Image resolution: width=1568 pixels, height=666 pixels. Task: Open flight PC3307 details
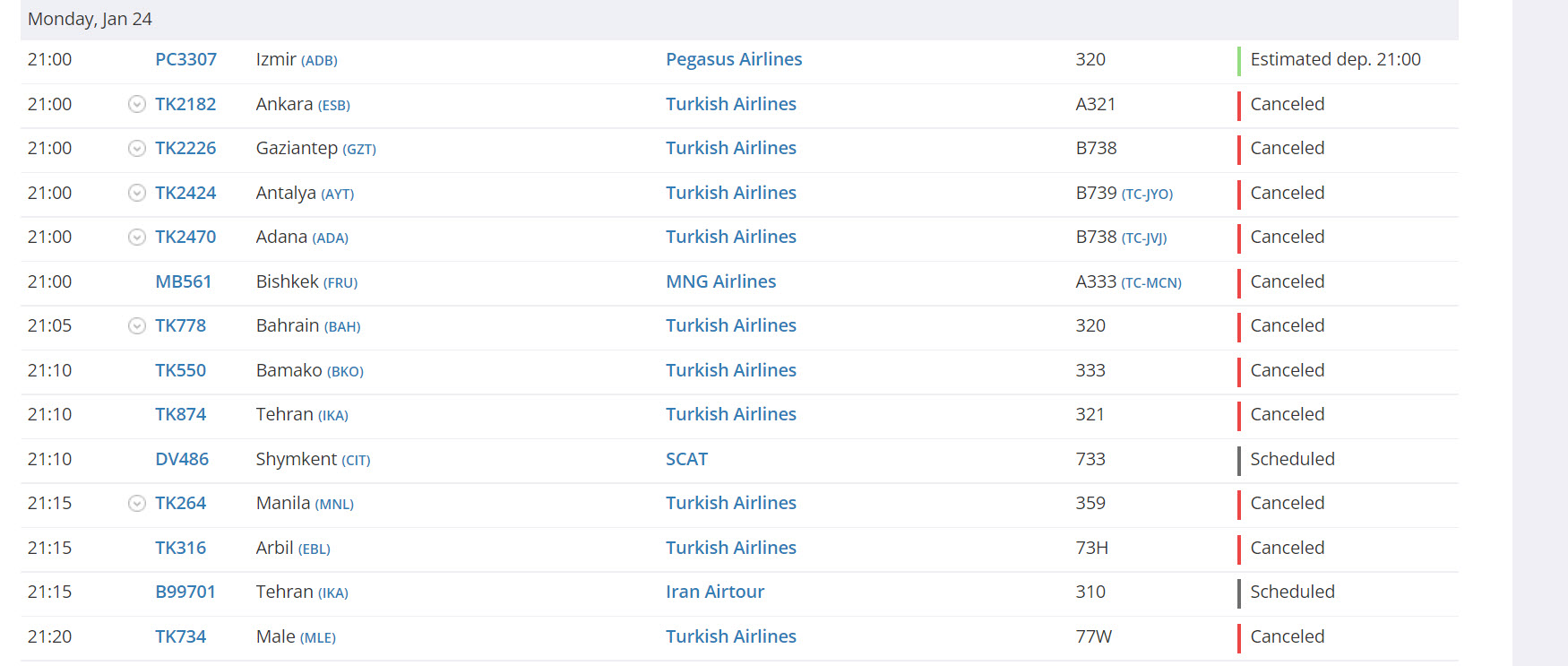185,60
